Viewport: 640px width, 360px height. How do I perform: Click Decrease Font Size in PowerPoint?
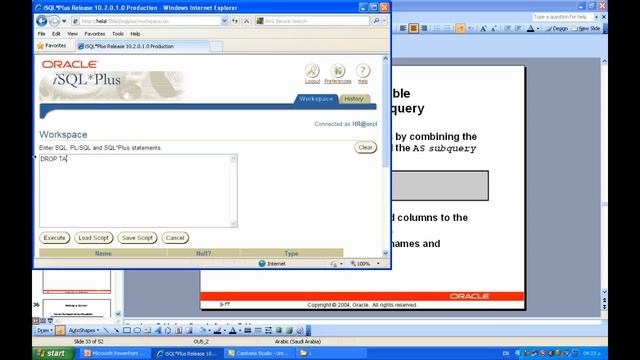493,28
